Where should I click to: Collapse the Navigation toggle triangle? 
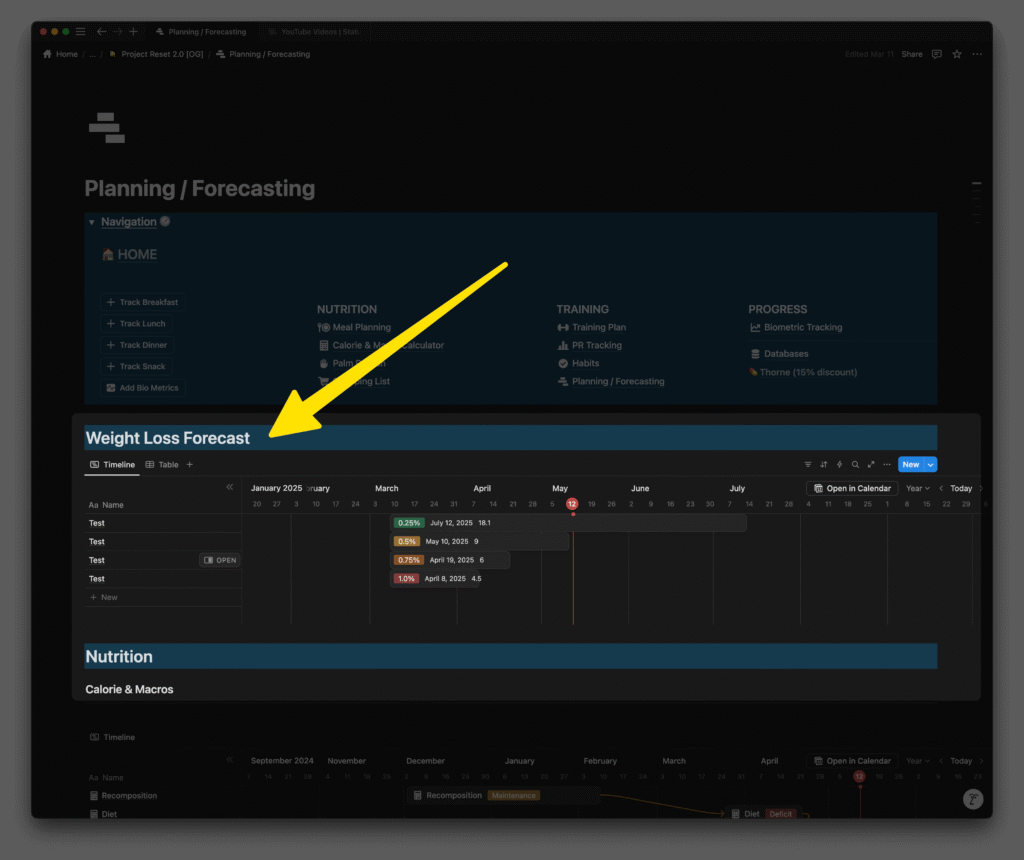92,222
